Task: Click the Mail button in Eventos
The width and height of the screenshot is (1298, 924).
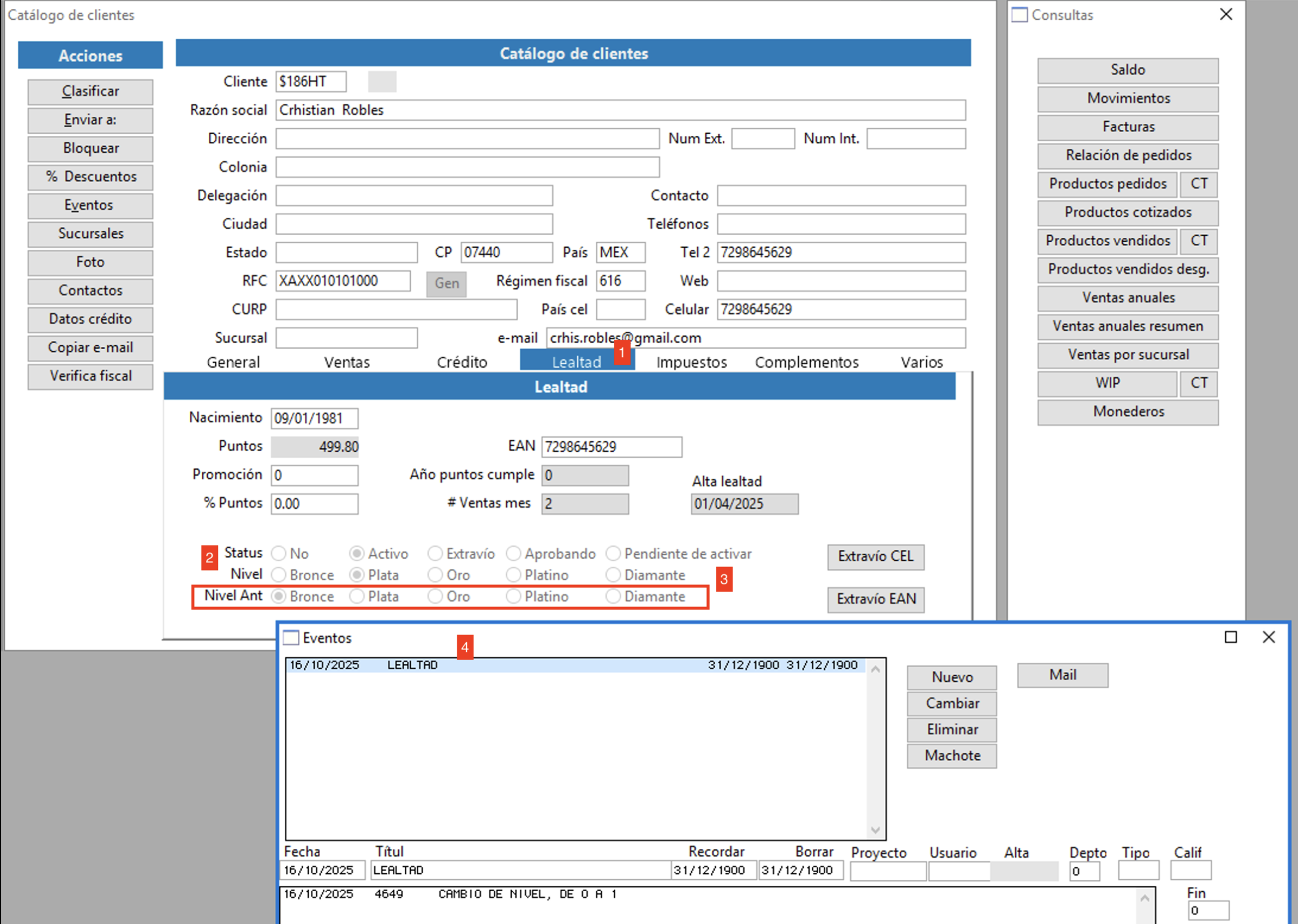Action: 1063,675
